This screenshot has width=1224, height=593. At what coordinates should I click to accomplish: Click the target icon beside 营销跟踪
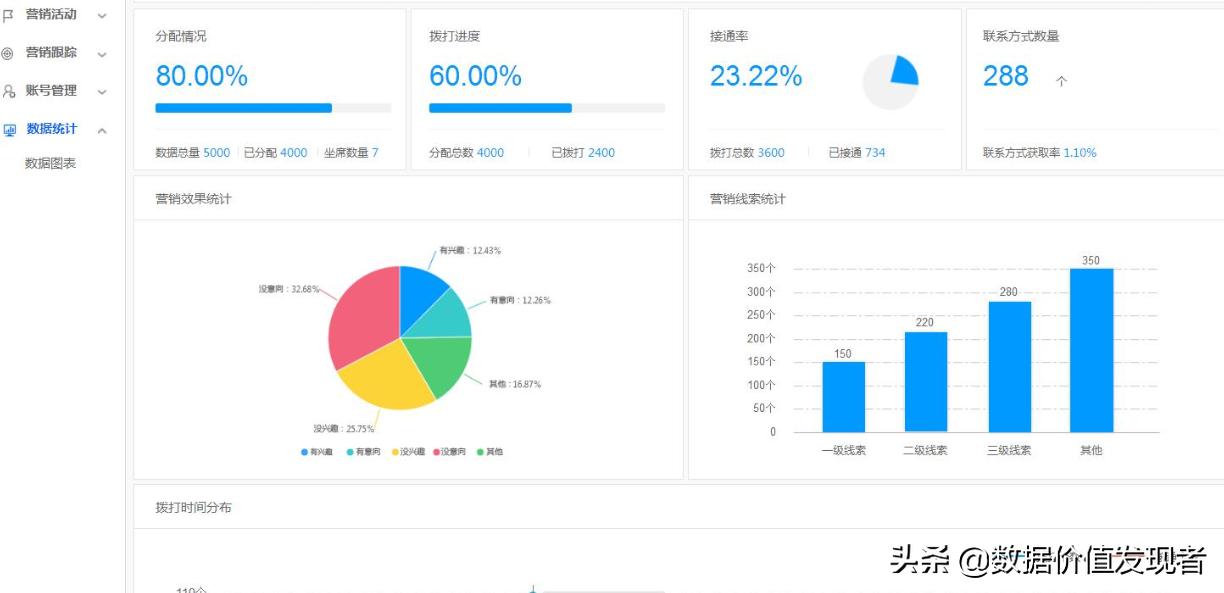coord(8,51)
